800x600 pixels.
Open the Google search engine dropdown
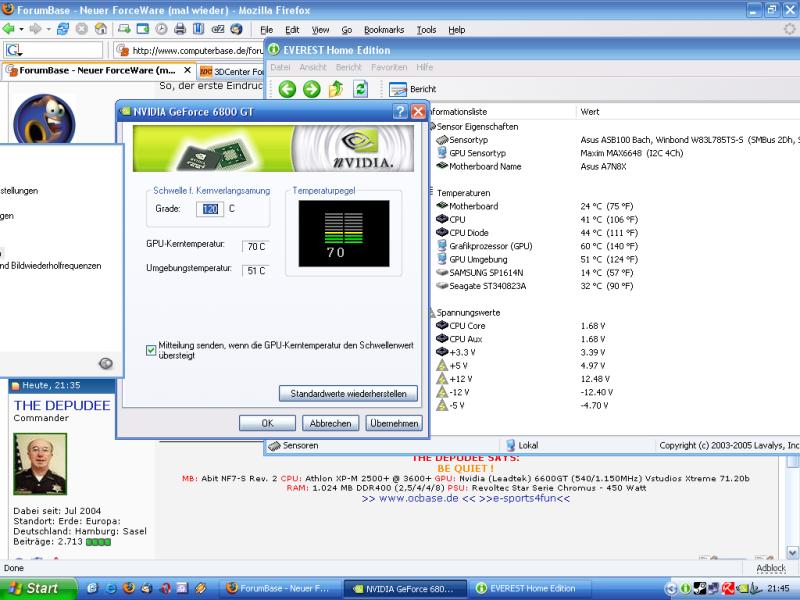(x=14, y=50)
